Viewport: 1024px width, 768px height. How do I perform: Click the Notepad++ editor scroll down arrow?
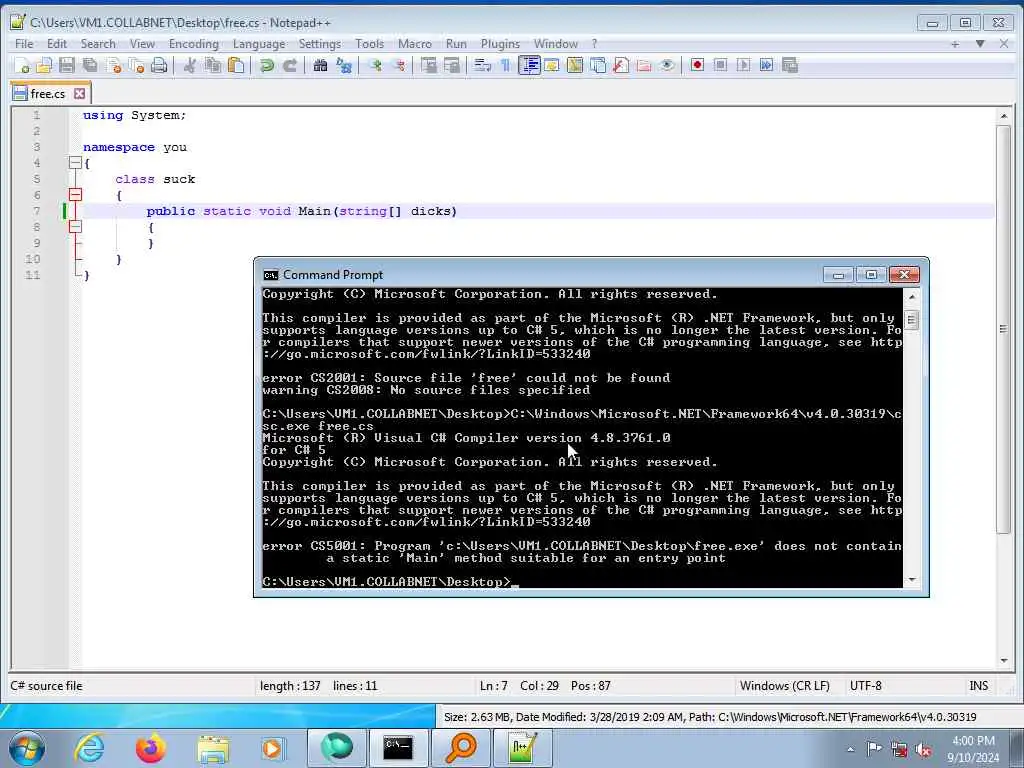(x=1004, y=660)
